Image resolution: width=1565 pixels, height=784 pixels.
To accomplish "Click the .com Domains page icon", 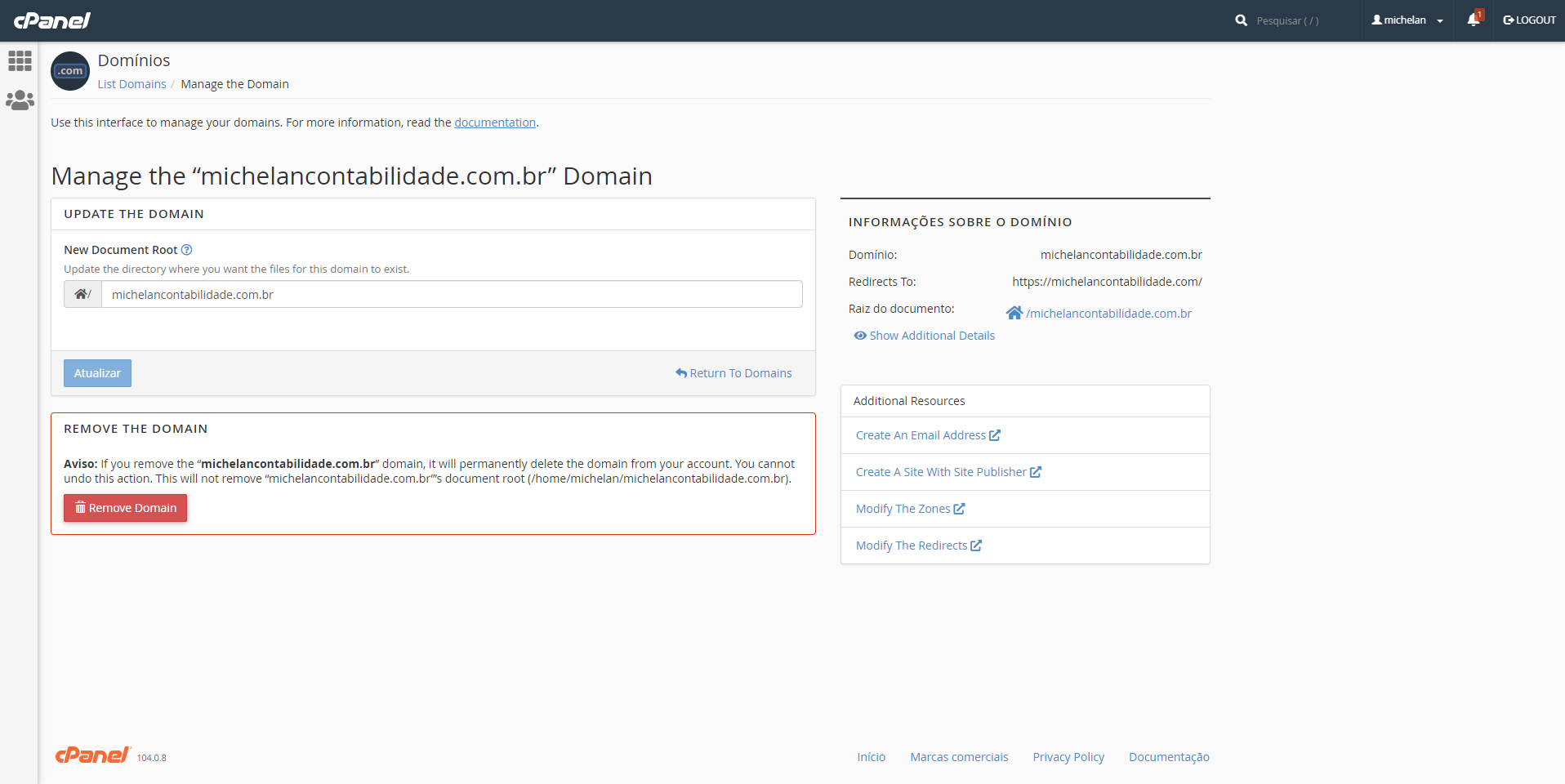I will point(70,71).
